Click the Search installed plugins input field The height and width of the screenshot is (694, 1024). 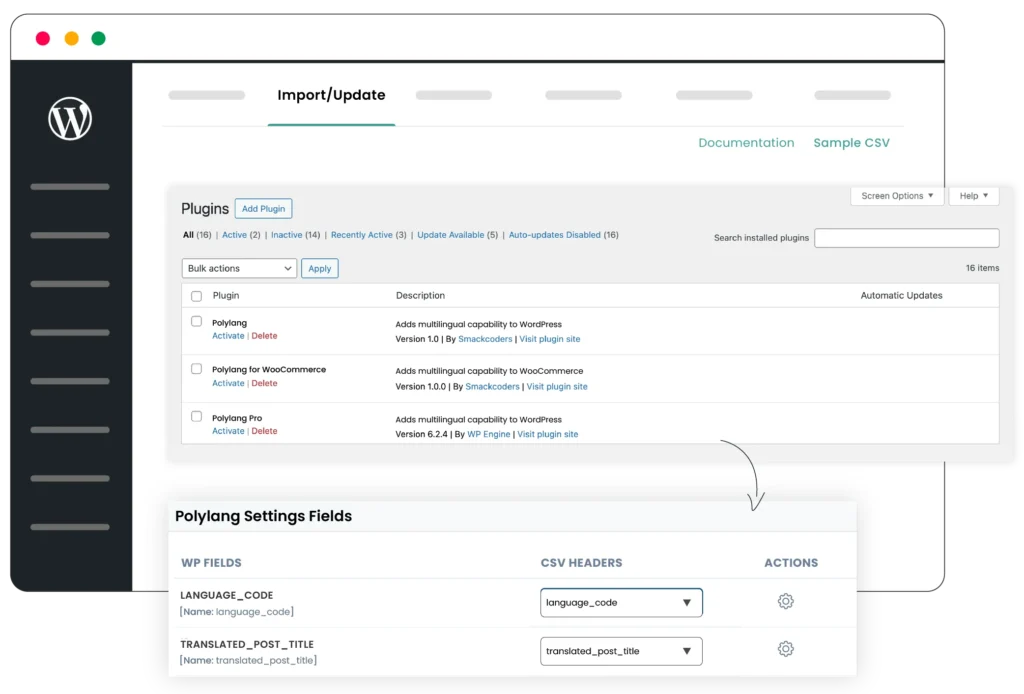coord(906,237)
